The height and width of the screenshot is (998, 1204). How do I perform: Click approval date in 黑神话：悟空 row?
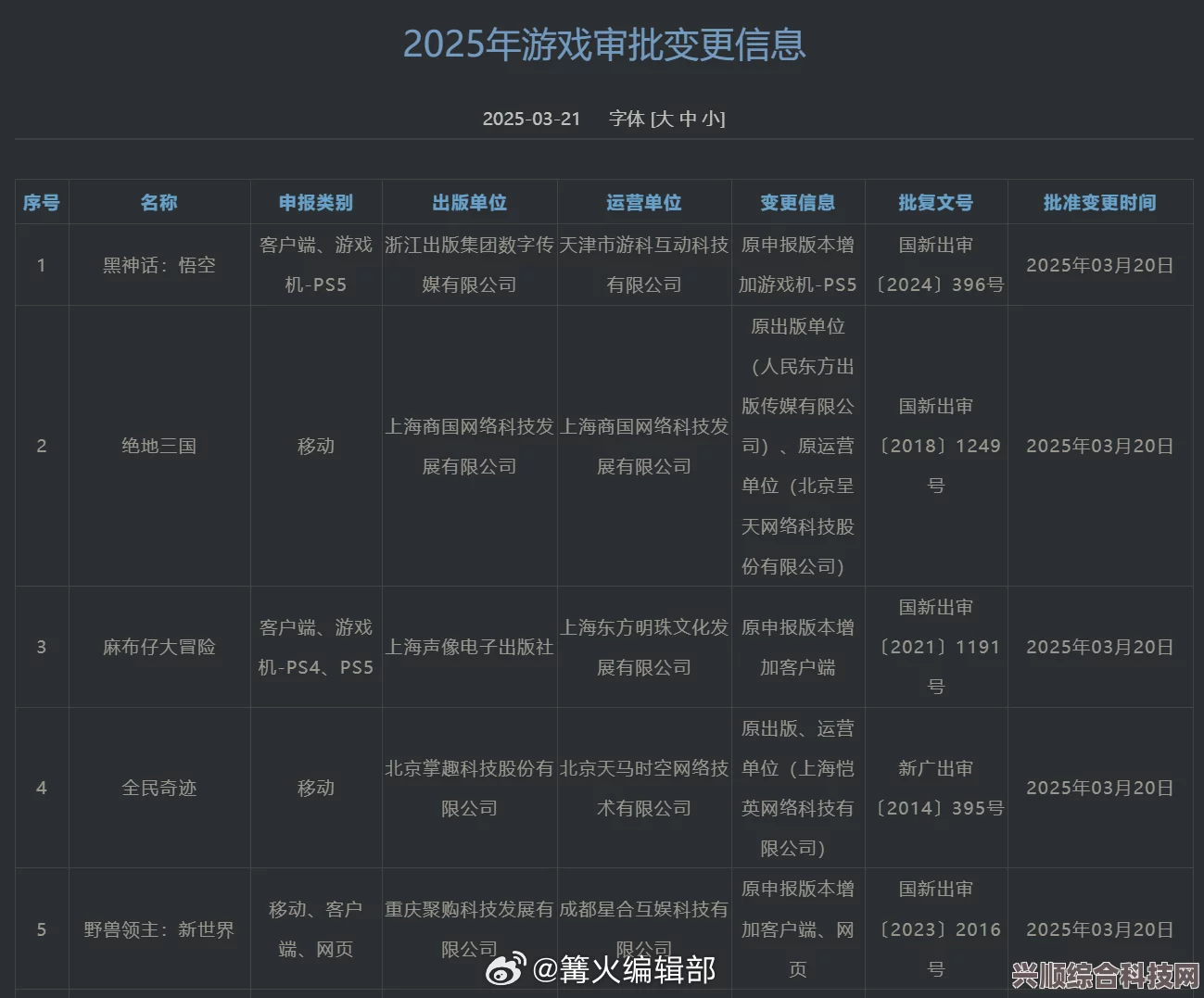[1100, 265]
